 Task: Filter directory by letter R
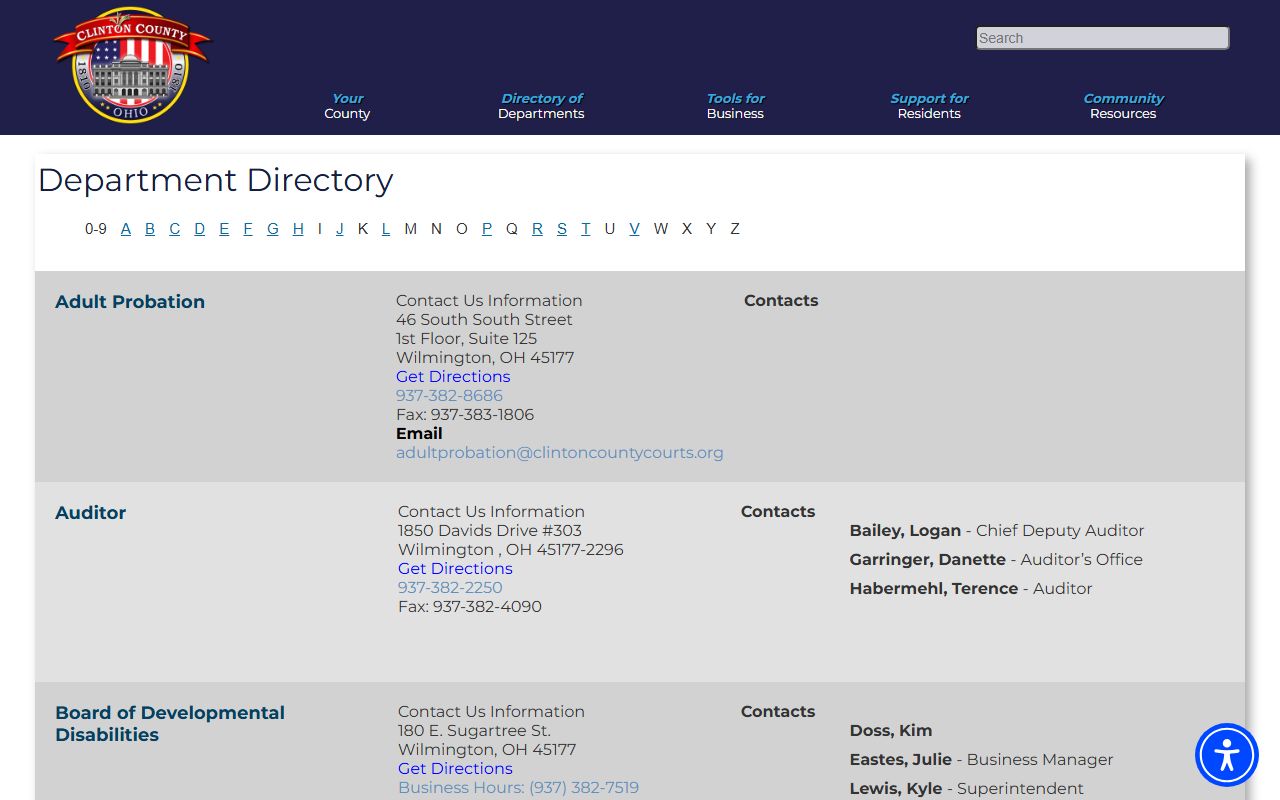click(537, 229)
